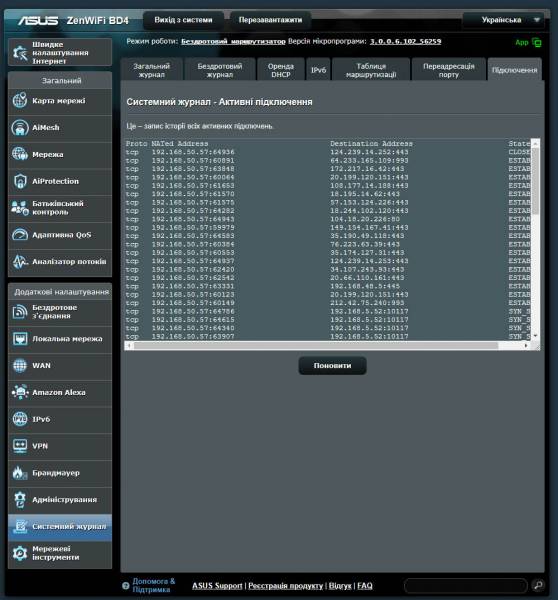Click the log scrollbar down arrow

[x=535, y=336]
